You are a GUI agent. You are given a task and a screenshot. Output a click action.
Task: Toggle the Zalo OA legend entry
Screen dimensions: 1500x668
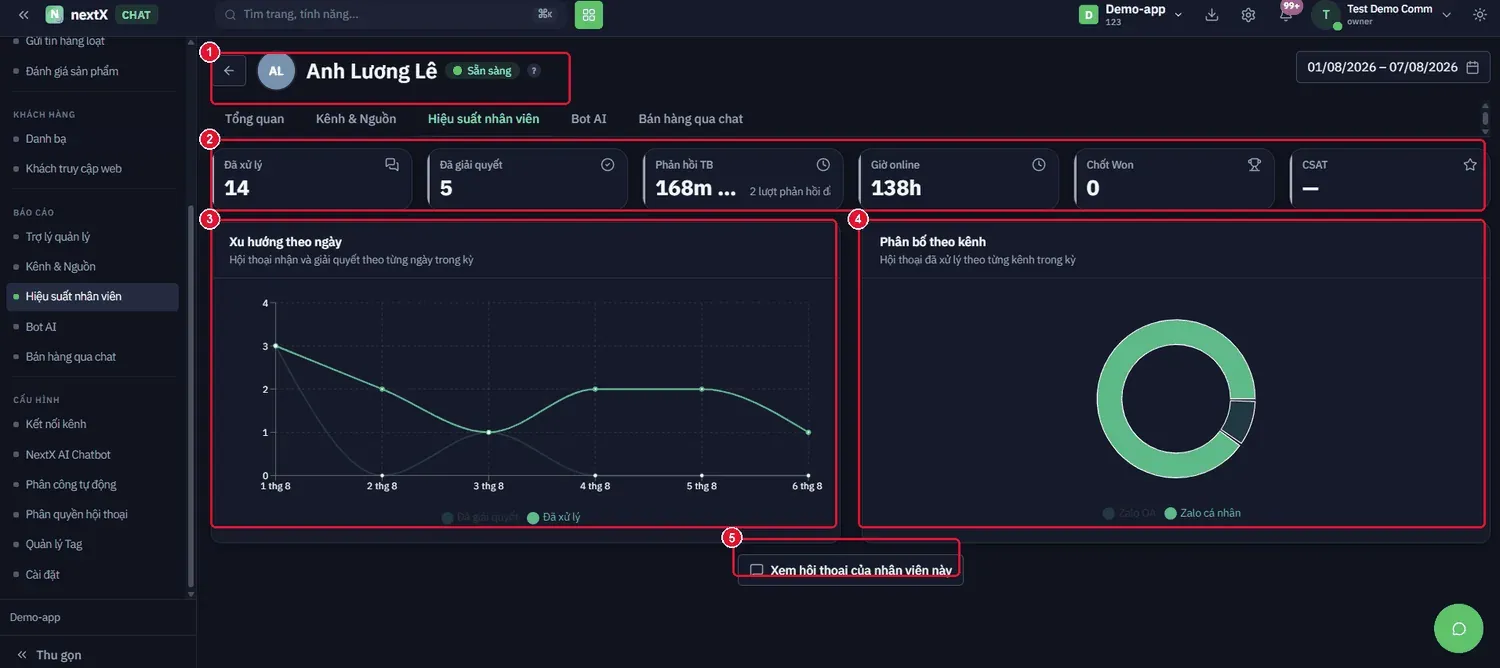pos(1129,513)
